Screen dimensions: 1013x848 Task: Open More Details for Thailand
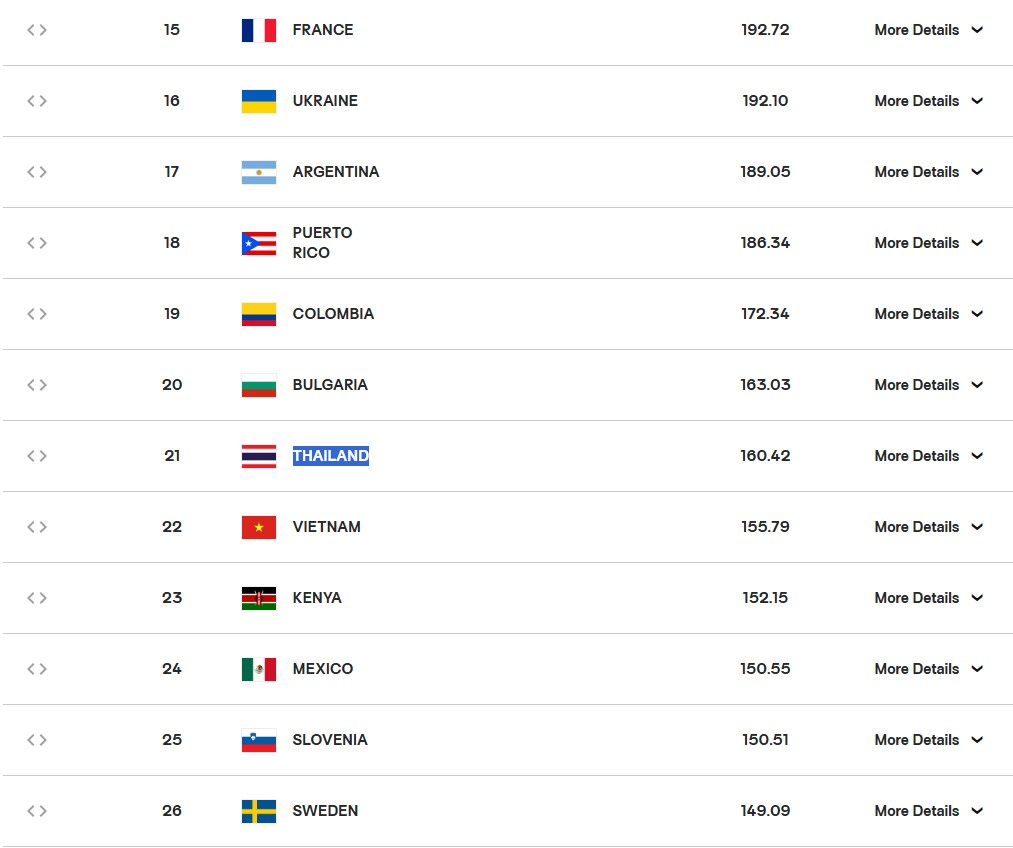point(916,456)
